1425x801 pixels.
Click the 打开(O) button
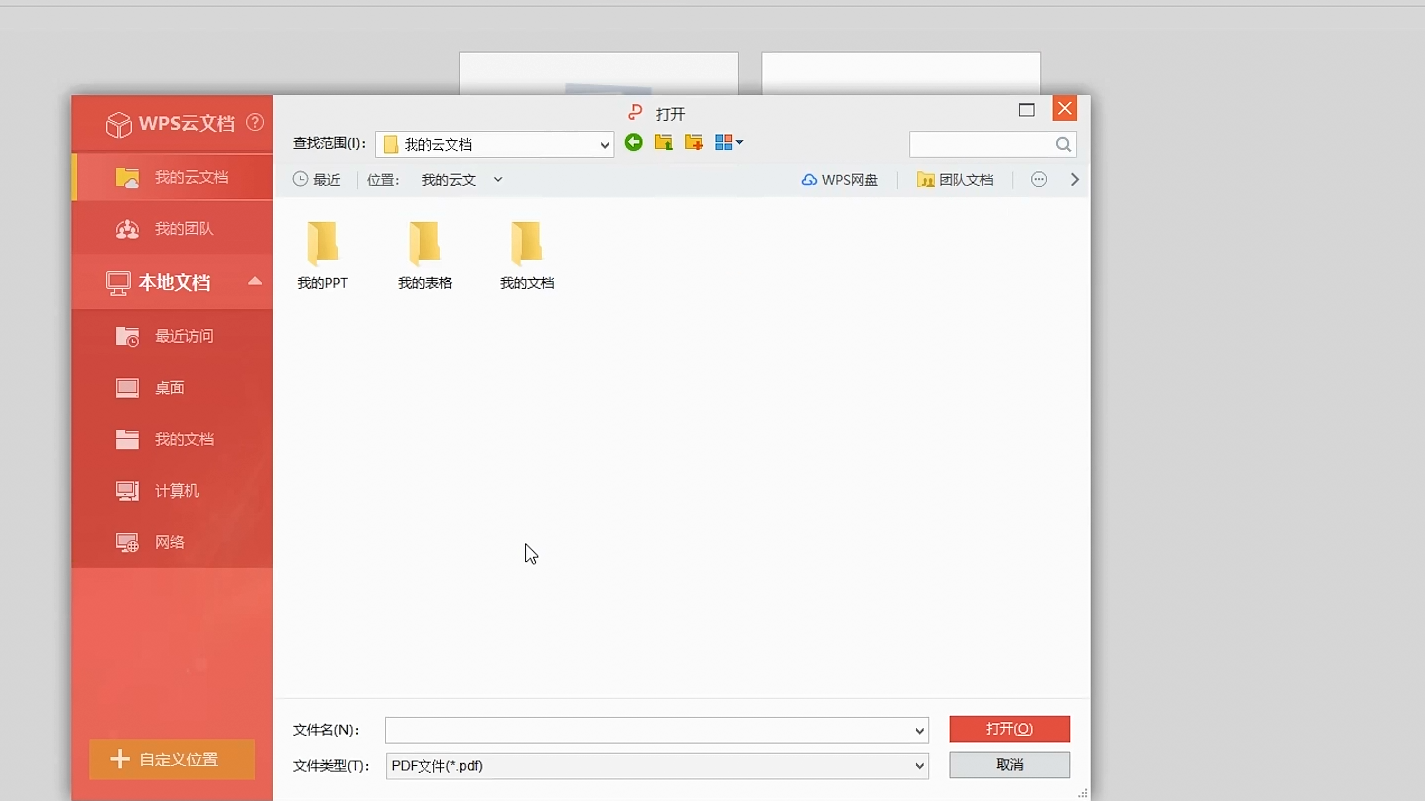(1010, 729)
